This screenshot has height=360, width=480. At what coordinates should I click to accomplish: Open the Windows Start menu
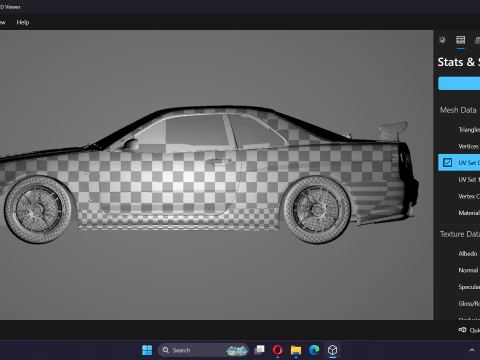[147, 350]
